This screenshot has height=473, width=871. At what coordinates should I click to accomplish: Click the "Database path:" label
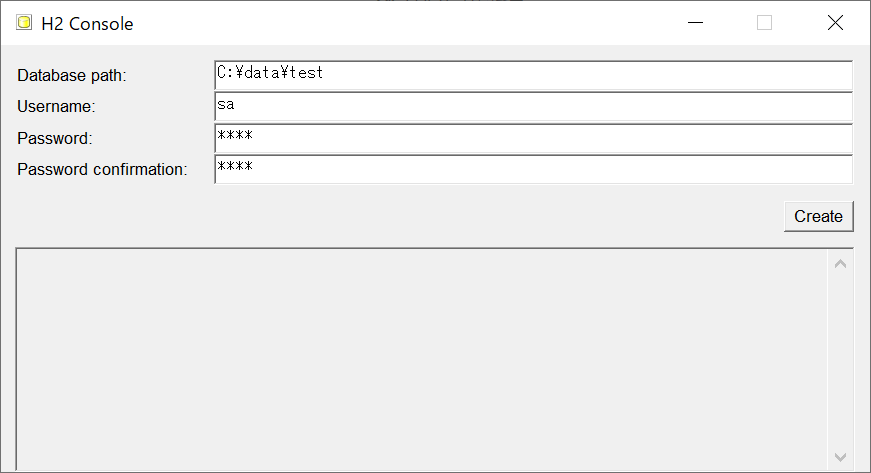pyautogui.click(x=72, y=76)
